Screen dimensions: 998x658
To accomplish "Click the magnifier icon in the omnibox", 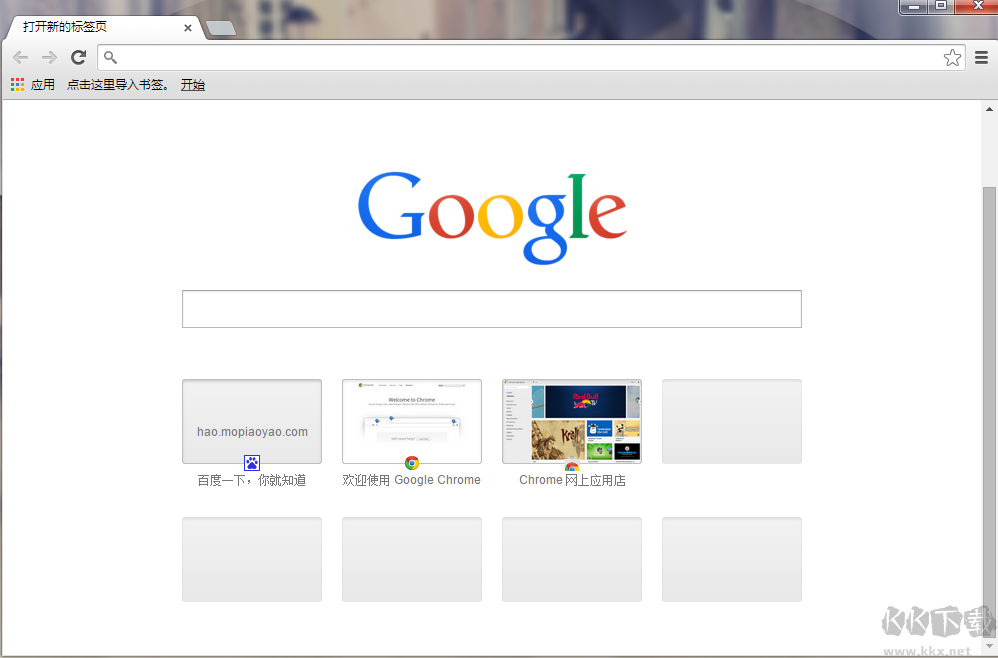I will coord(110,57).
